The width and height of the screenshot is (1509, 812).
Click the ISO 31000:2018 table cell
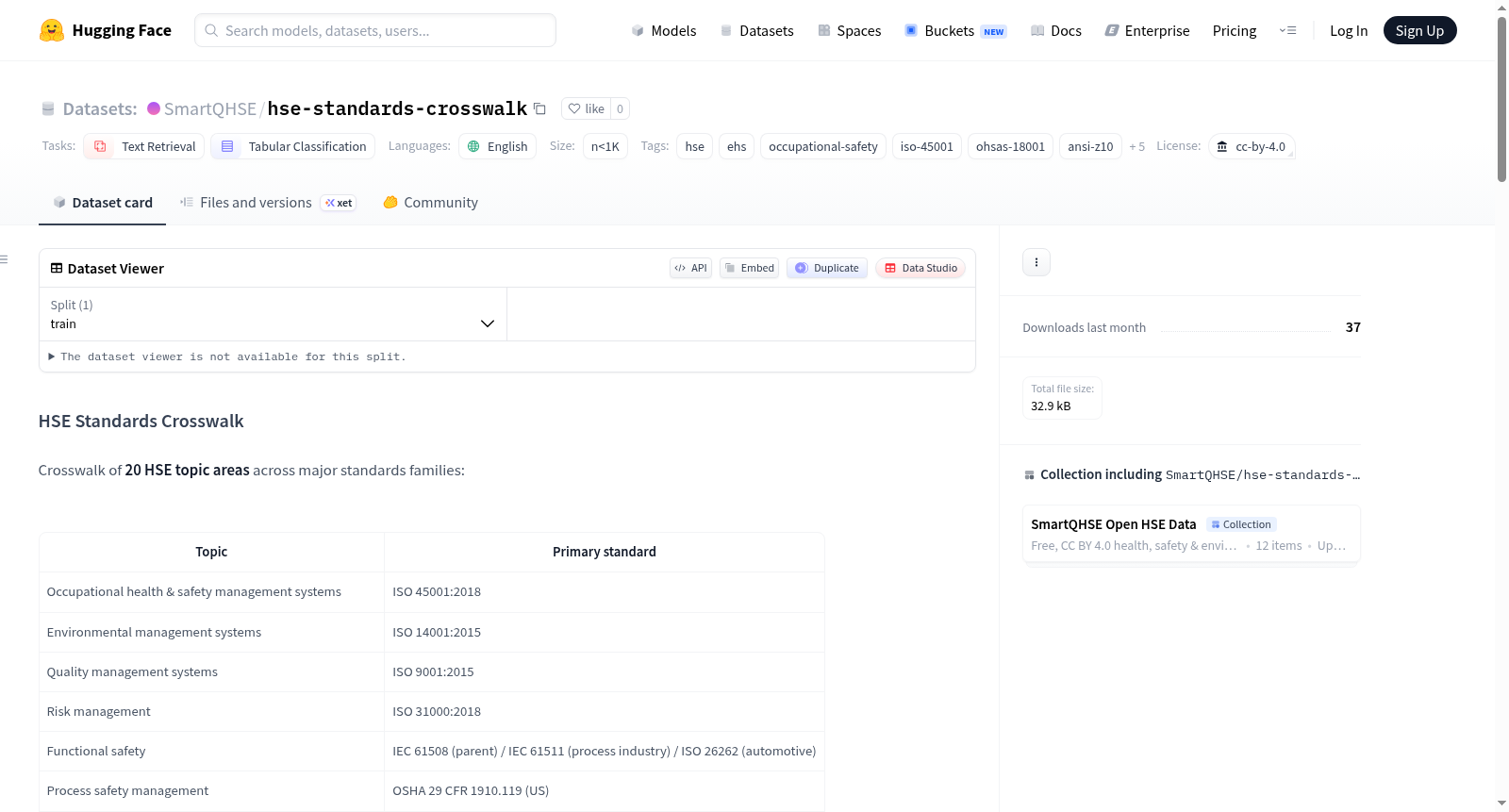(605, 711)
